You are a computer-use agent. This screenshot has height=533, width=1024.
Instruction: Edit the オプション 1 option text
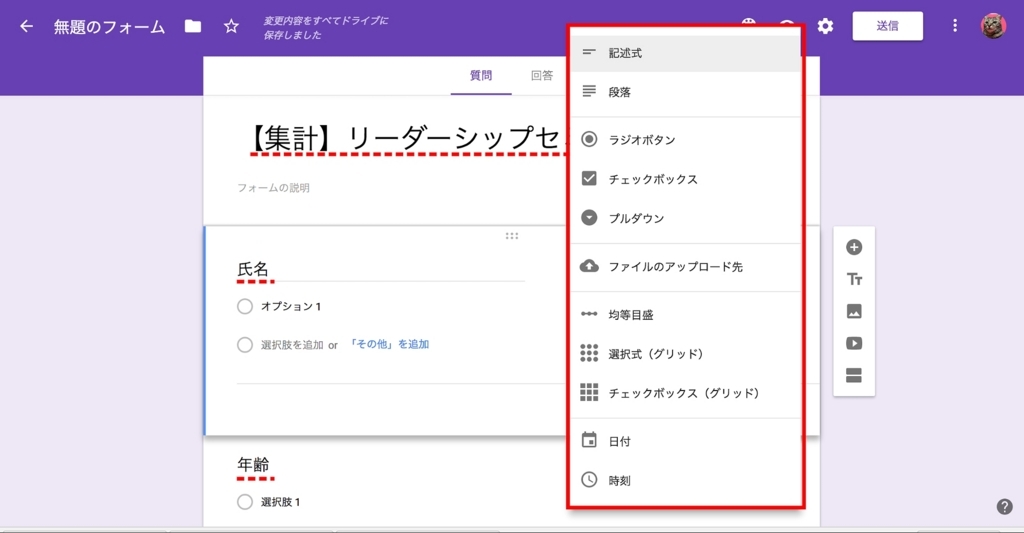point(291,306)
